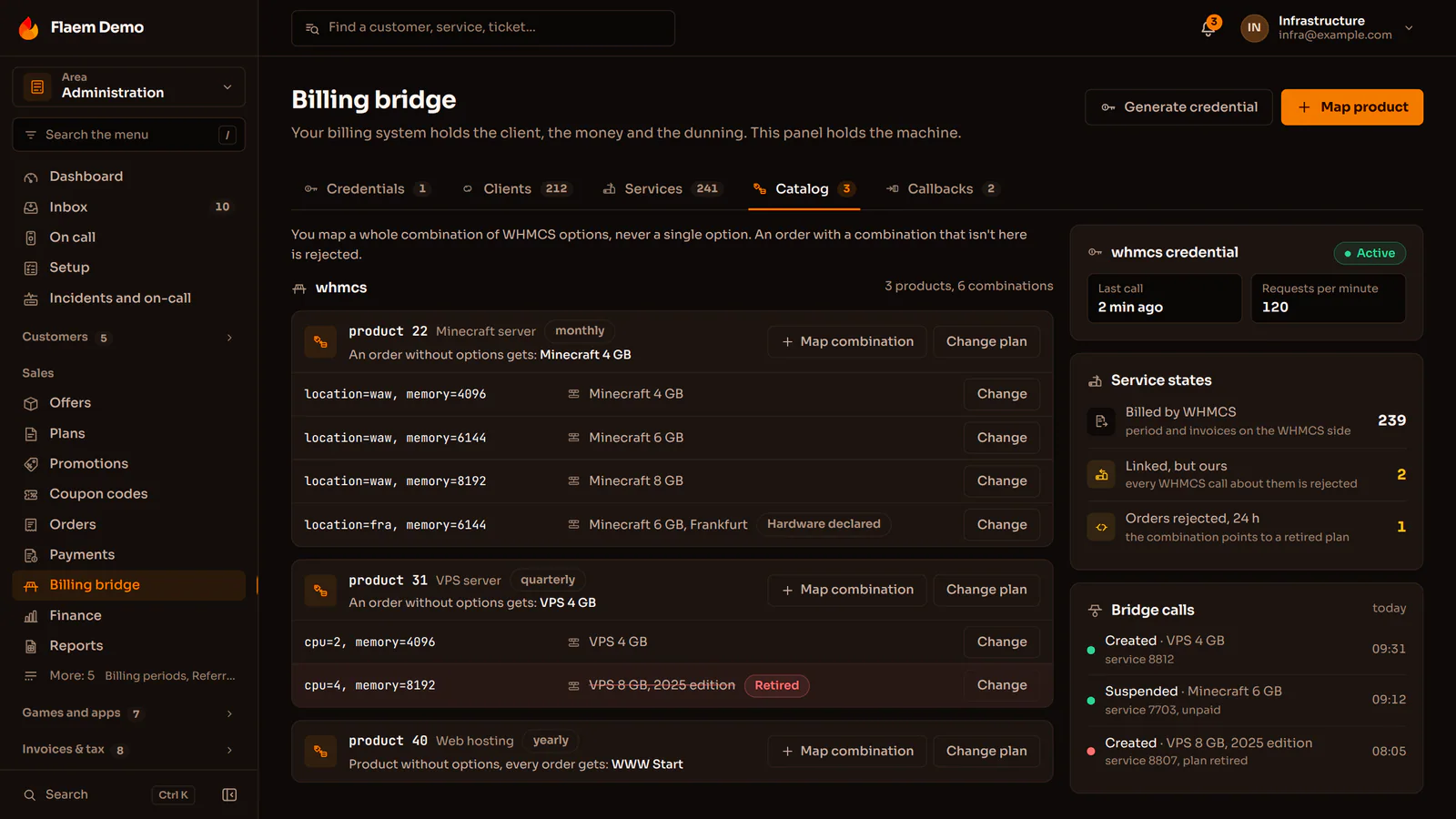Switch to the Services tab
The width and height of the screenshot is (1456, 819).
coord(662,188)
